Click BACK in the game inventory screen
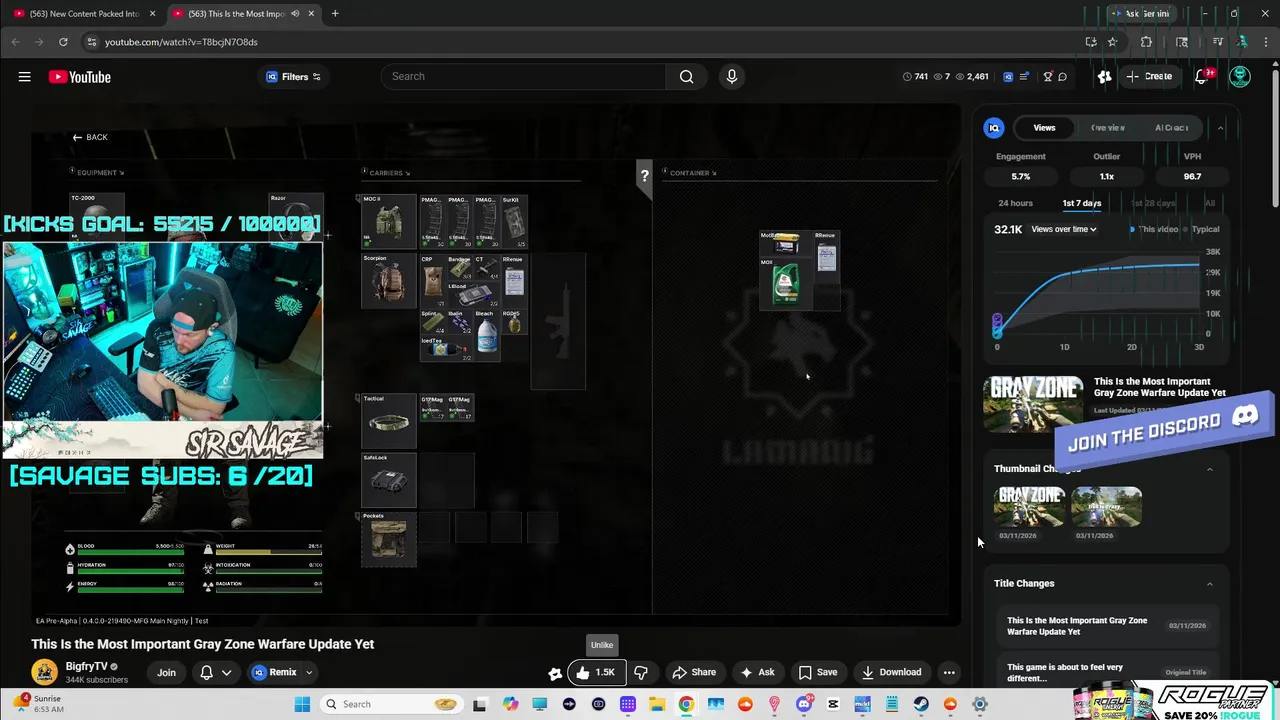The width and height of the screenshot is (1280, 720). 90,137
